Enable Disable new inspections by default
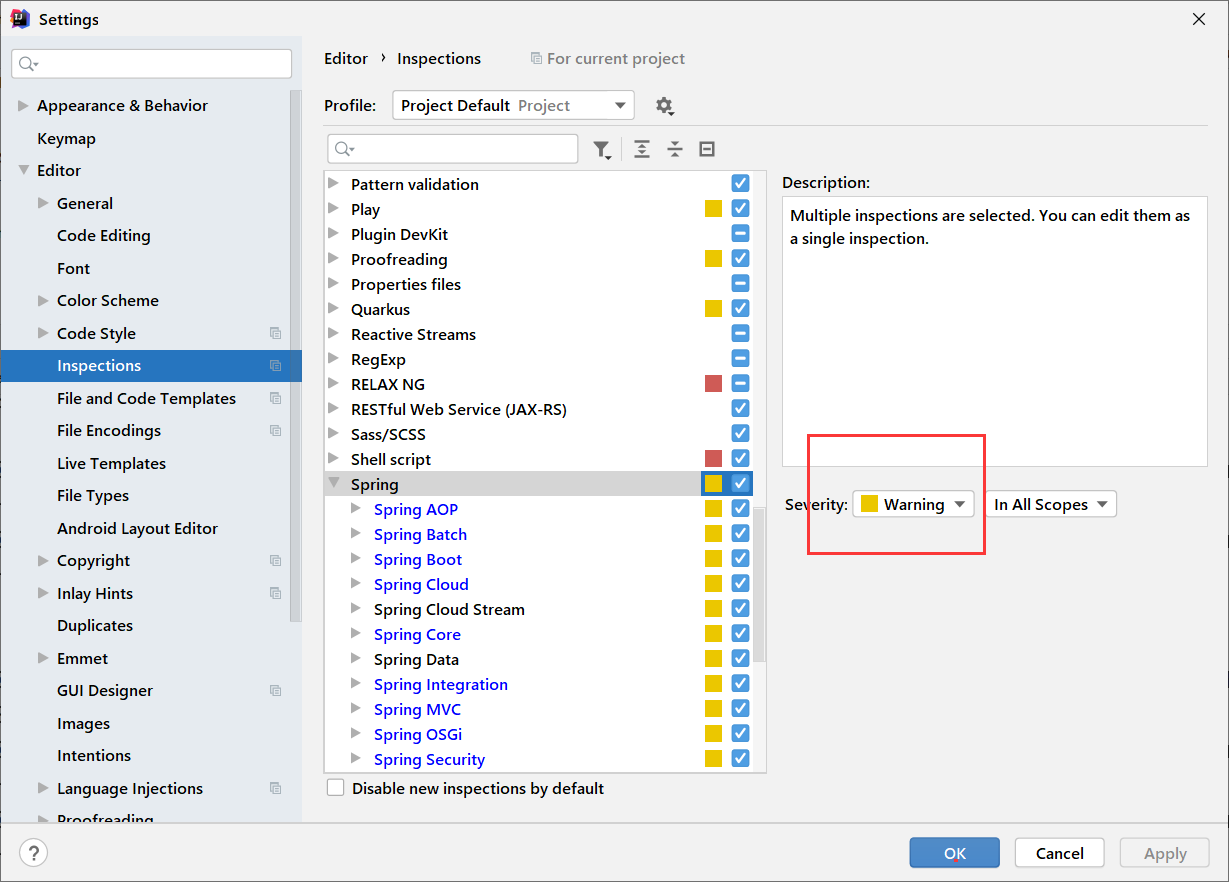This screenshot has width=1229, height=882. 336,788
